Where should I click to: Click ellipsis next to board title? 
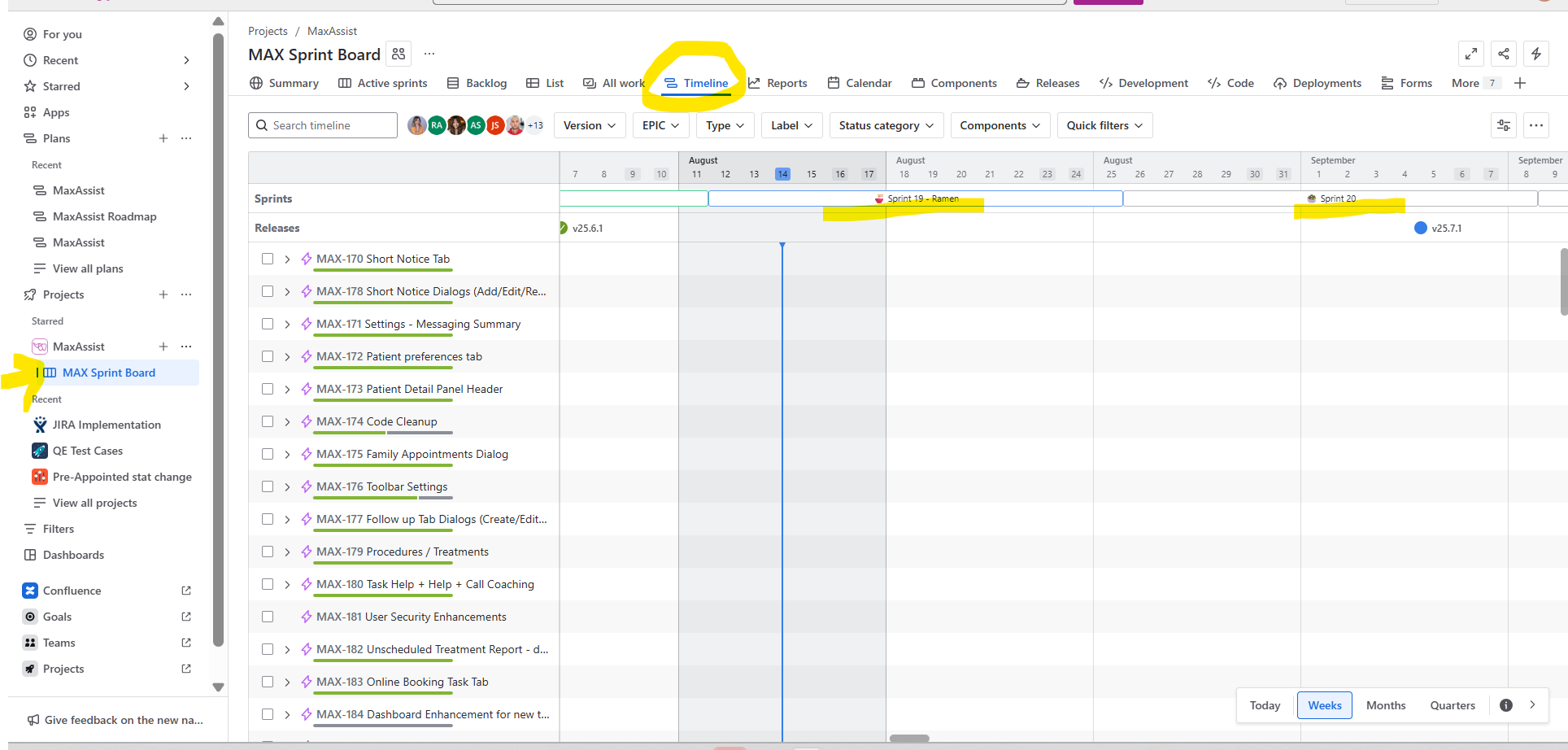(429, 54)
